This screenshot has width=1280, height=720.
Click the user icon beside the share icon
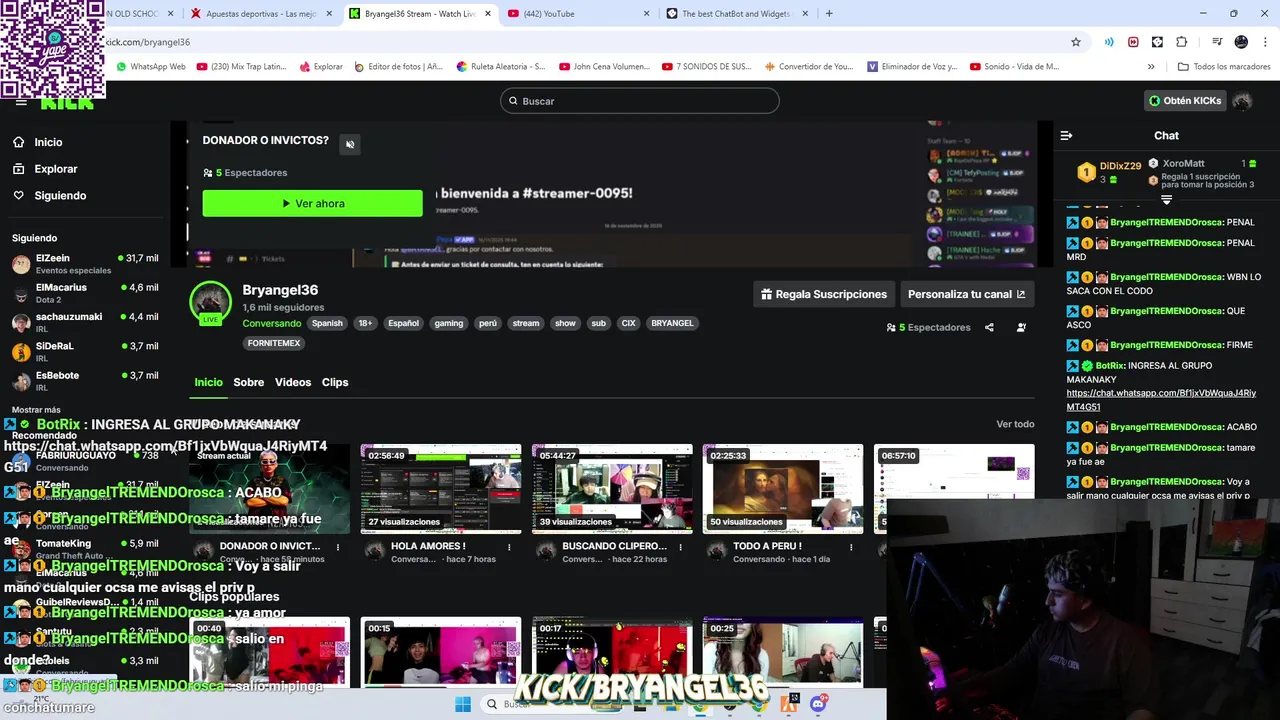[1021, 327]
